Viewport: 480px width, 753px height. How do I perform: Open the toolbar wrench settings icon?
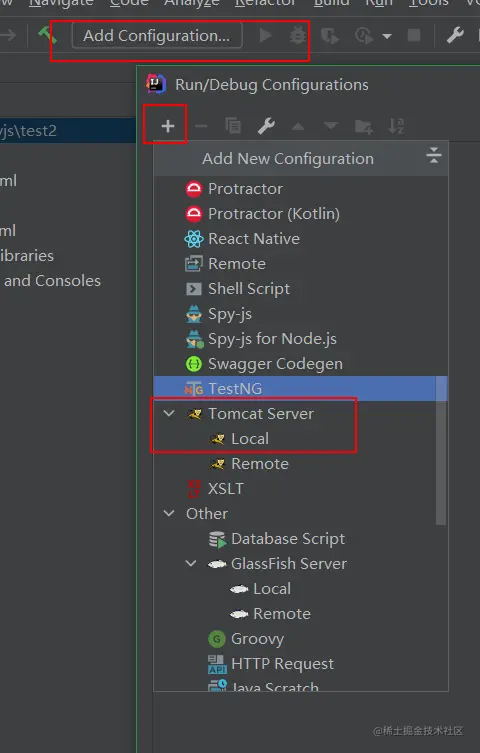[455, 35]
